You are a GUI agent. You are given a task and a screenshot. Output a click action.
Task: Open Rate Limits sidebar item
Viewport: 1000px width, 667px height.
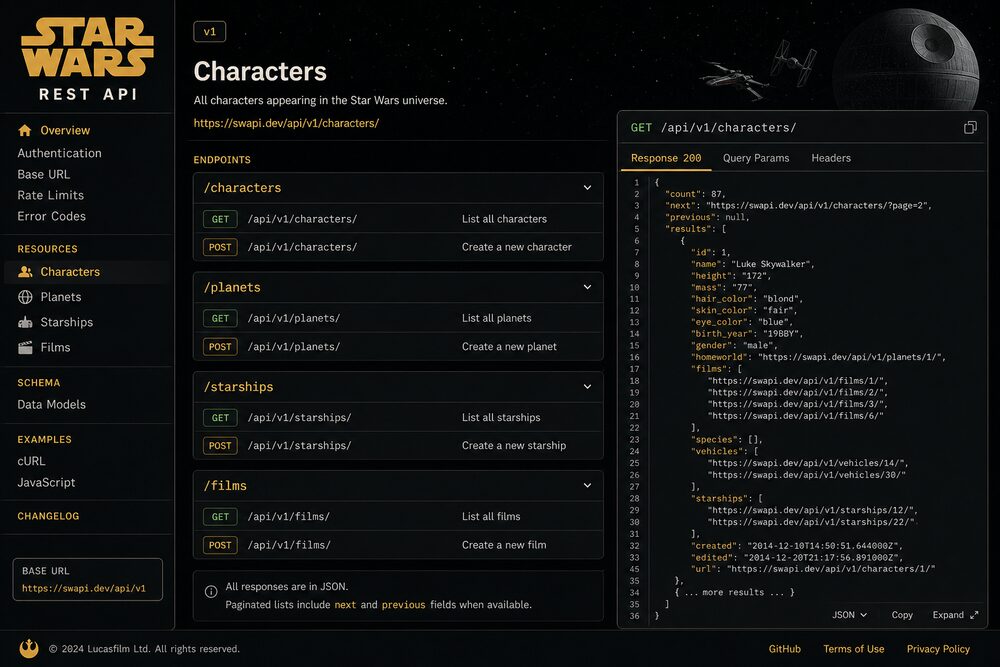pos(50,195)
